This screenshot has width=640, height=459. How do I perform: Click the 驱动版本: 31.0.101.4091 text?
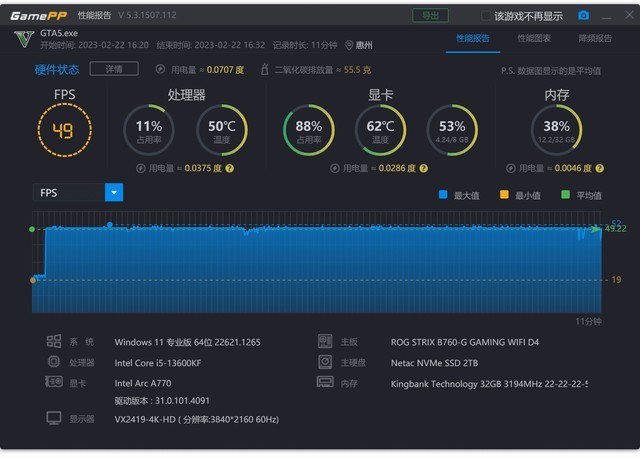point(162,401)
